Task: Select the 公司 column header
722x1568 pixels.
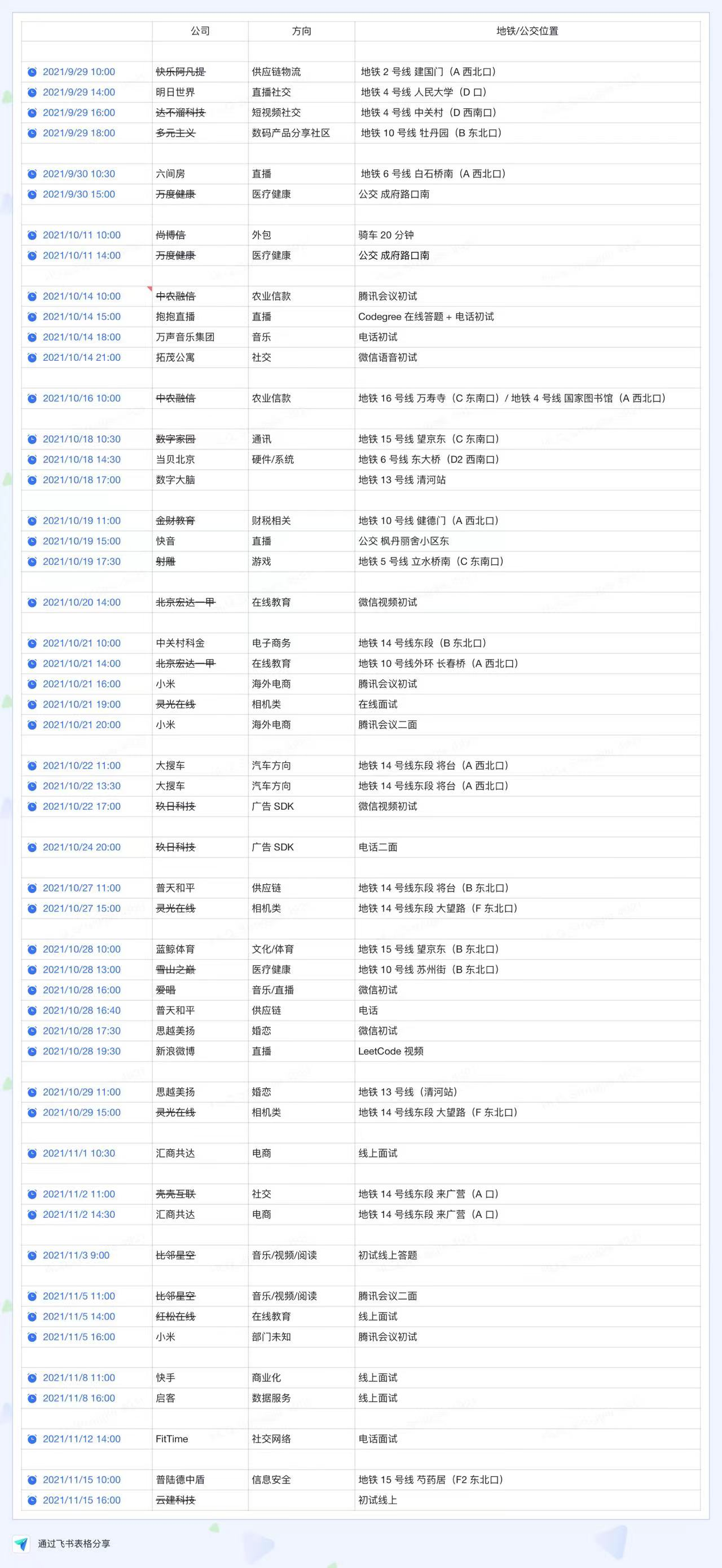Action: click(200, 31)
